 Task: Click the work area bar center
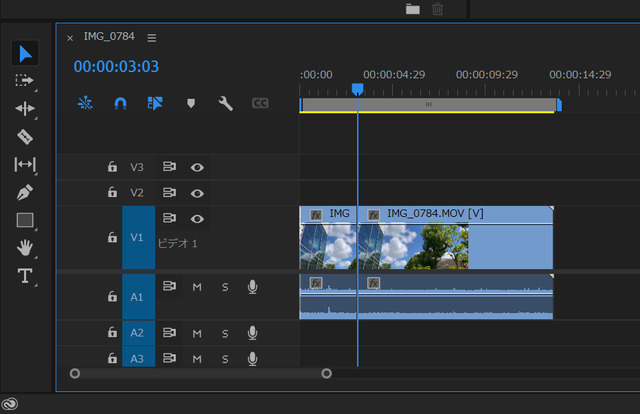(x=429, y=105)
